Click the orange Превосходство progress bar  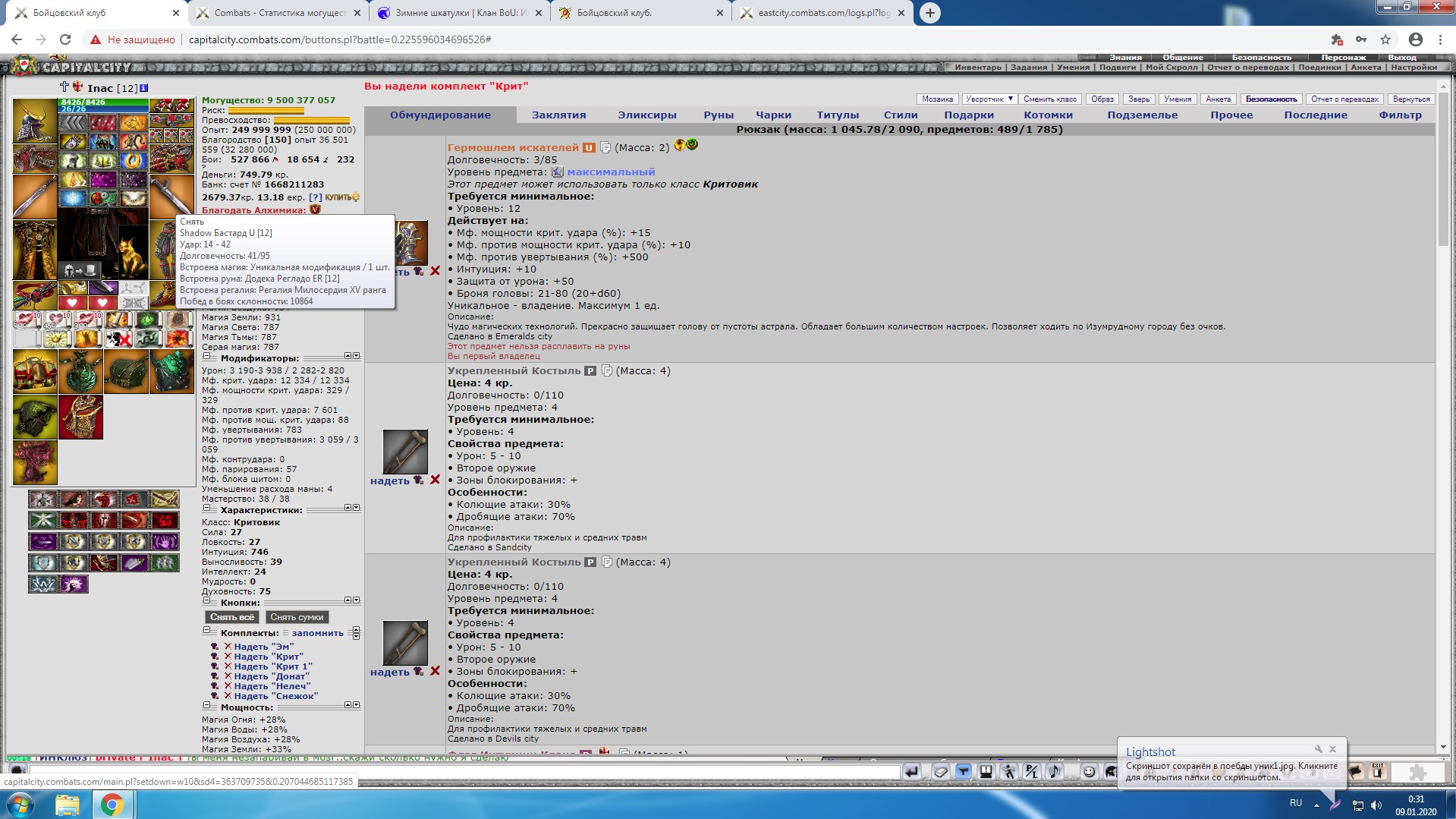coord(312,120)
